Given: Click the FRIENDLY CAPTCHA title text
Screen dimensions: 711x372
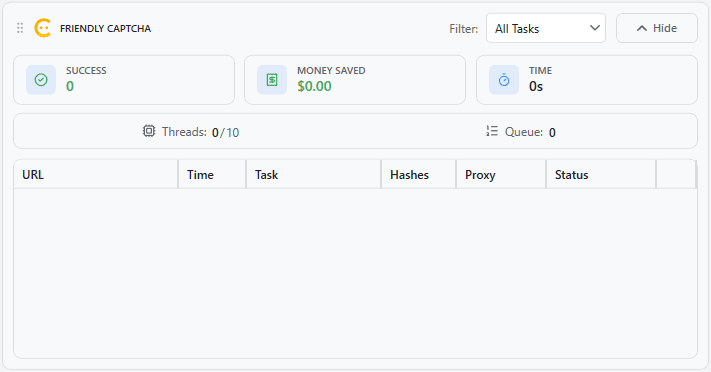Looking at the screenshot, I should point(105,29).
